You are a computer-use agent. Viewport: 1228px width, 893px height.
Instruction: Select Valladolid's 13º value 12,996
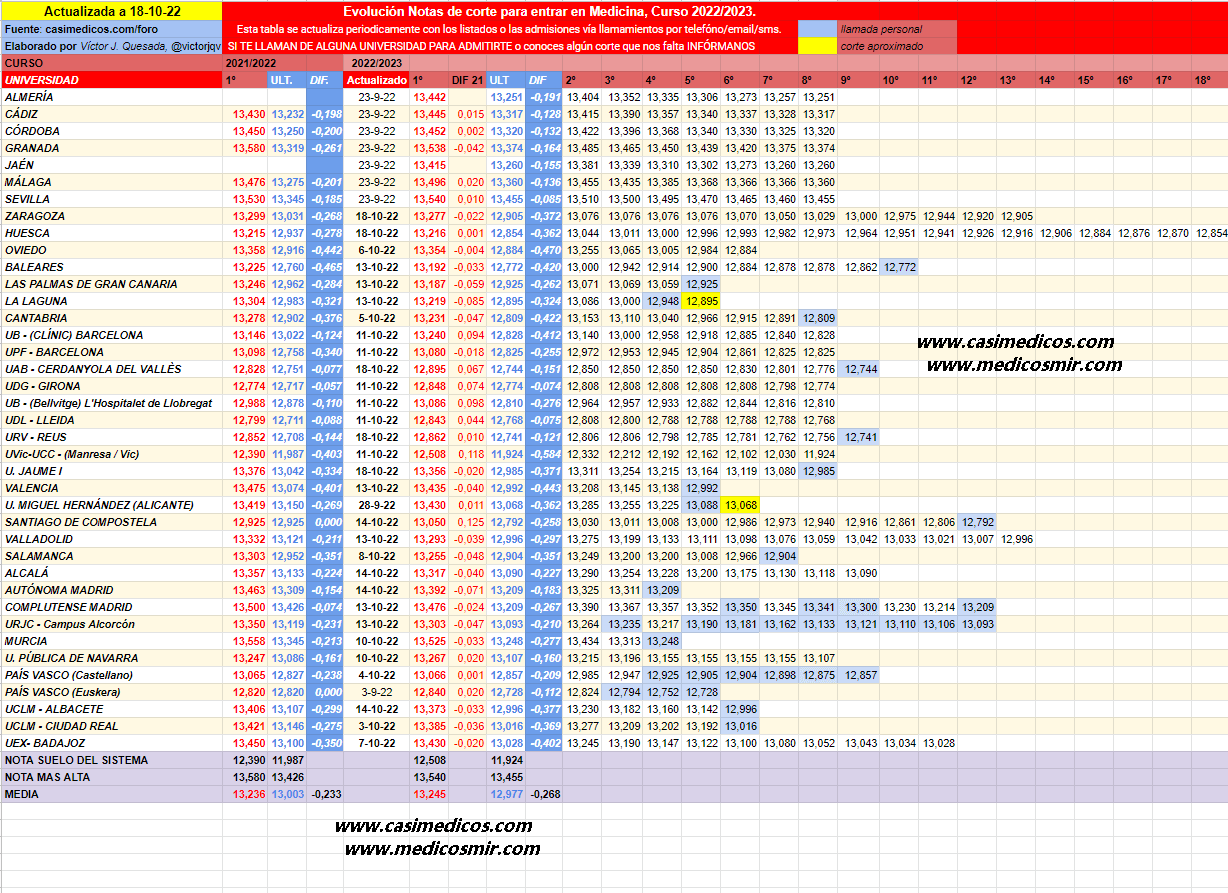[1017, 539]
